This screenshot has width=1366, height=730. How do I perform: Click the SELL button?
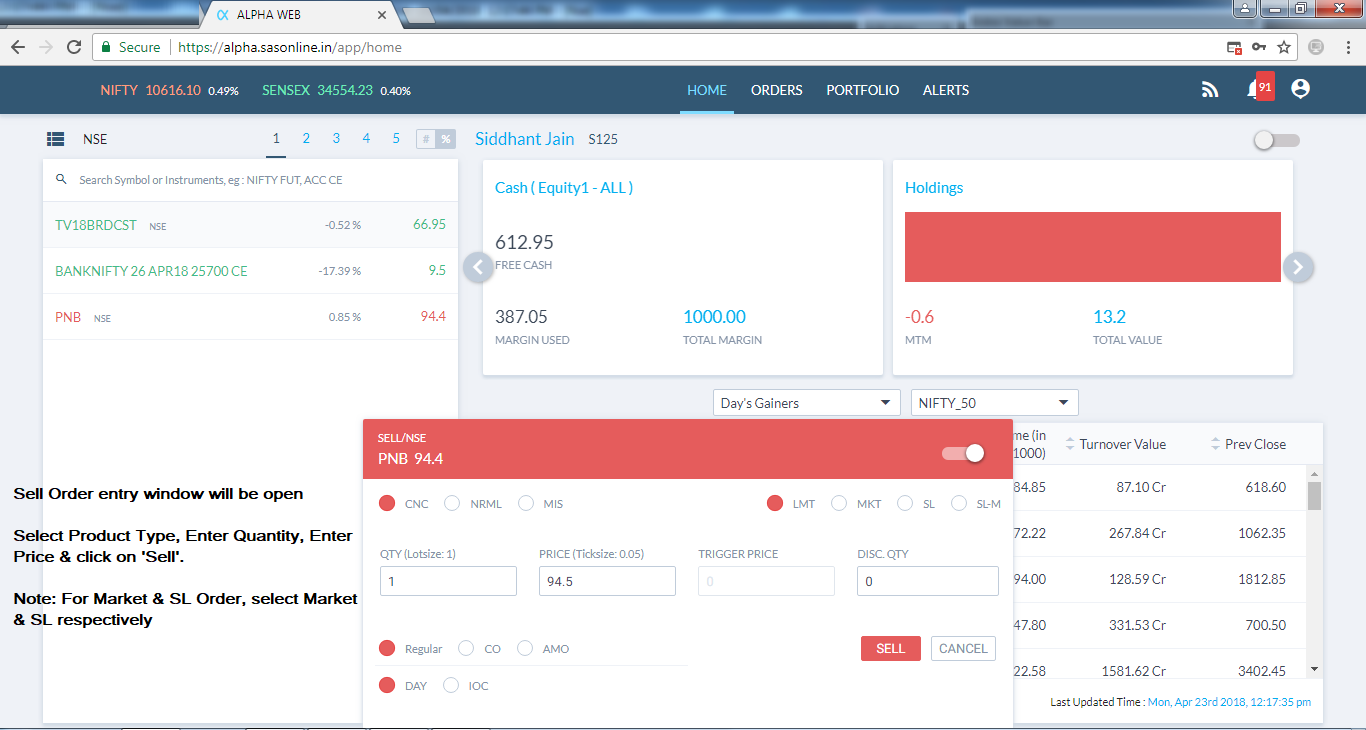(890, 648)
